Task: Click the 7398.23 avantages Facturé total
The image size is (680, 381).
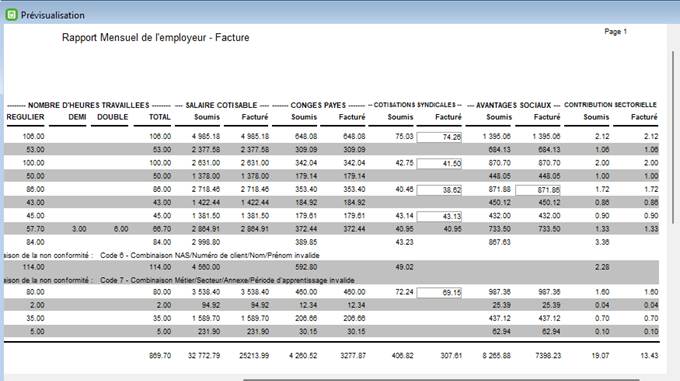Action: (548, 355)
